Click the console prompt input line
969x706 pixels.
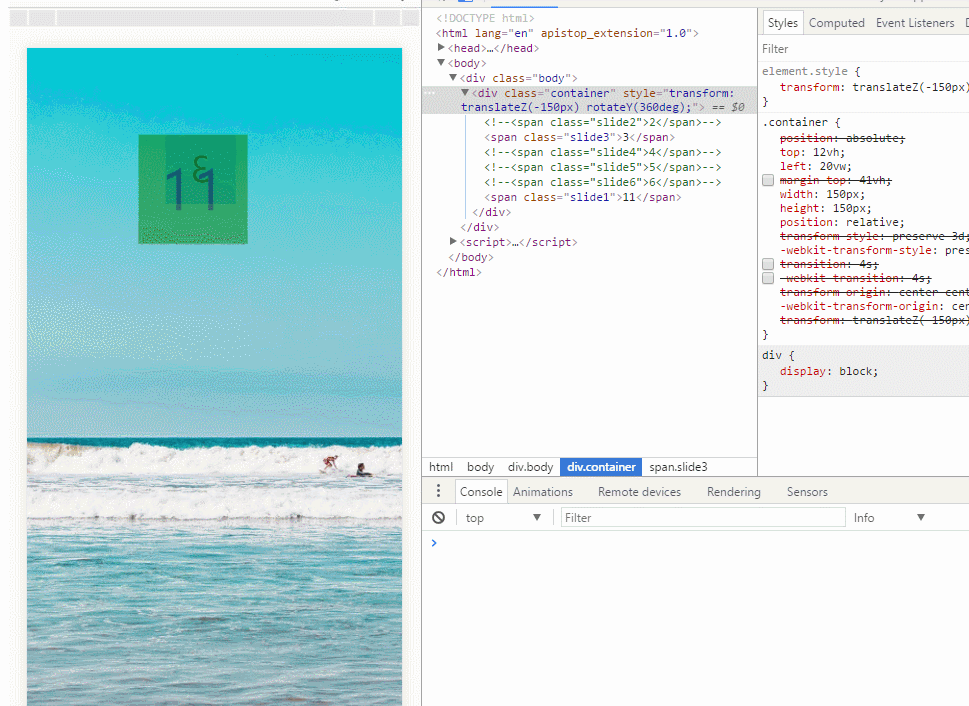pos(698,543)
